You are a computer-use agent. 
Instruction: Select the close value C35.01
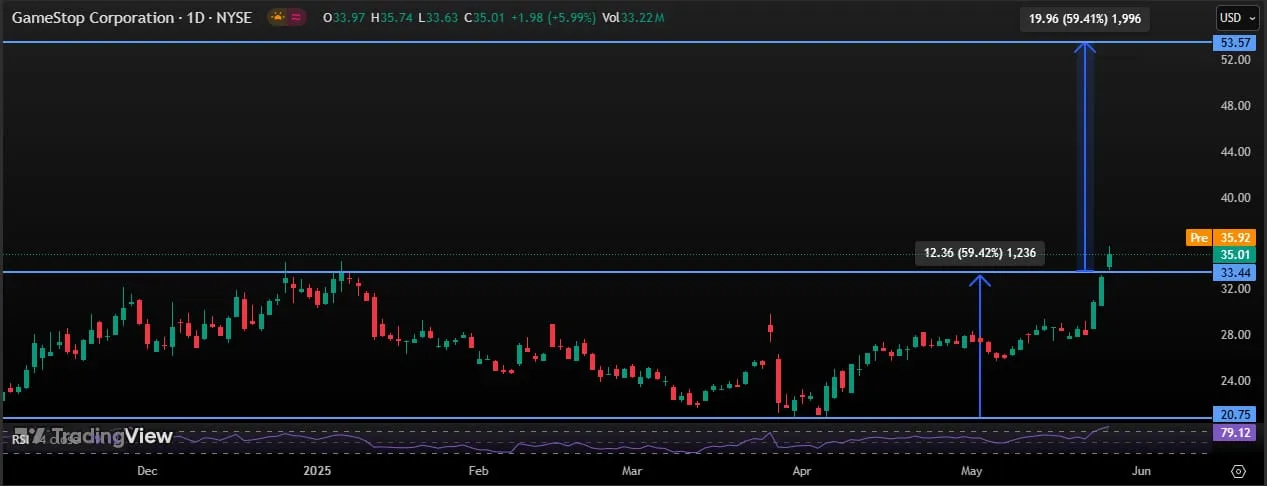[485, 18]
